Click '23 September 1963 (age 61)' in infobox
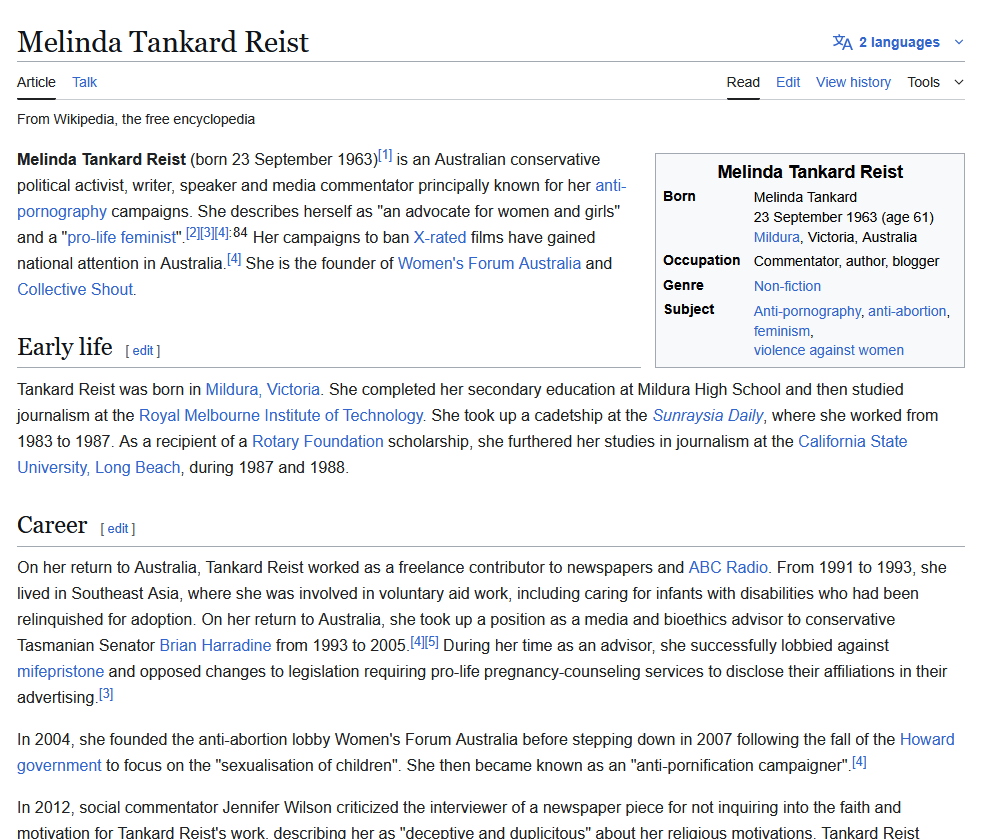982x839 pixels. tap(844, 217)
